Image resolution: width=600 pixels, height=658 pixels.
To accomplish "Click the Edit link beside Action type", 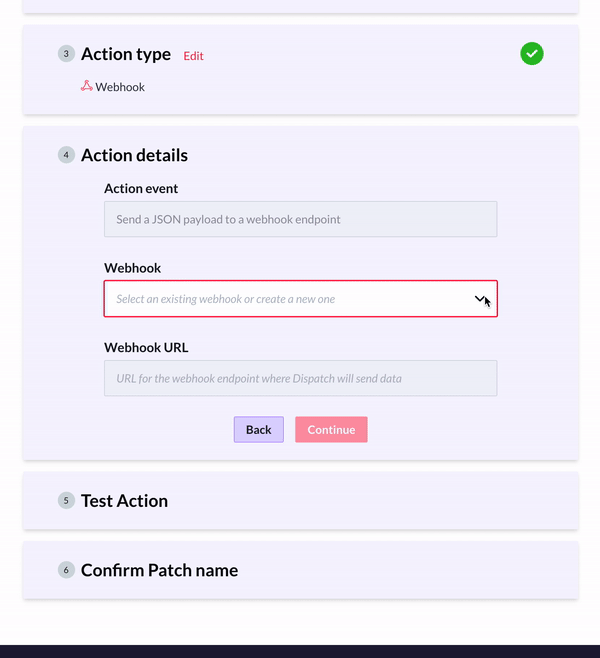I will 193,56.
